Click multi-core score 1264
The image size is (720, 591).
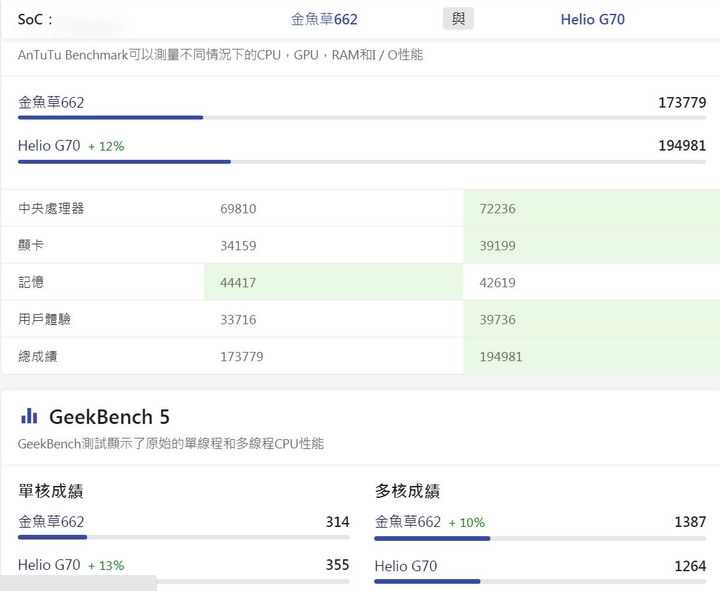[x=690, y=566]
